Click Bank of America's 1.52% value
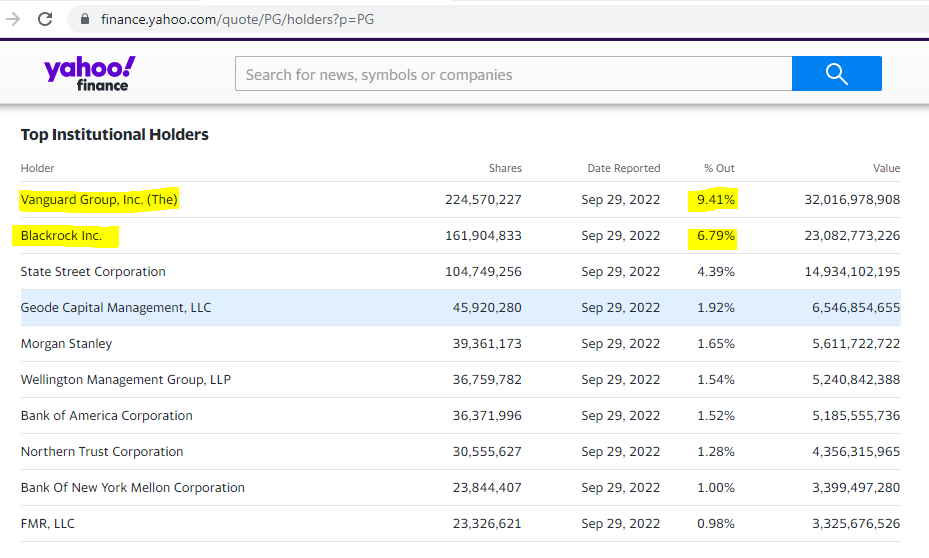Screen dimensions: 929x558 716,415
